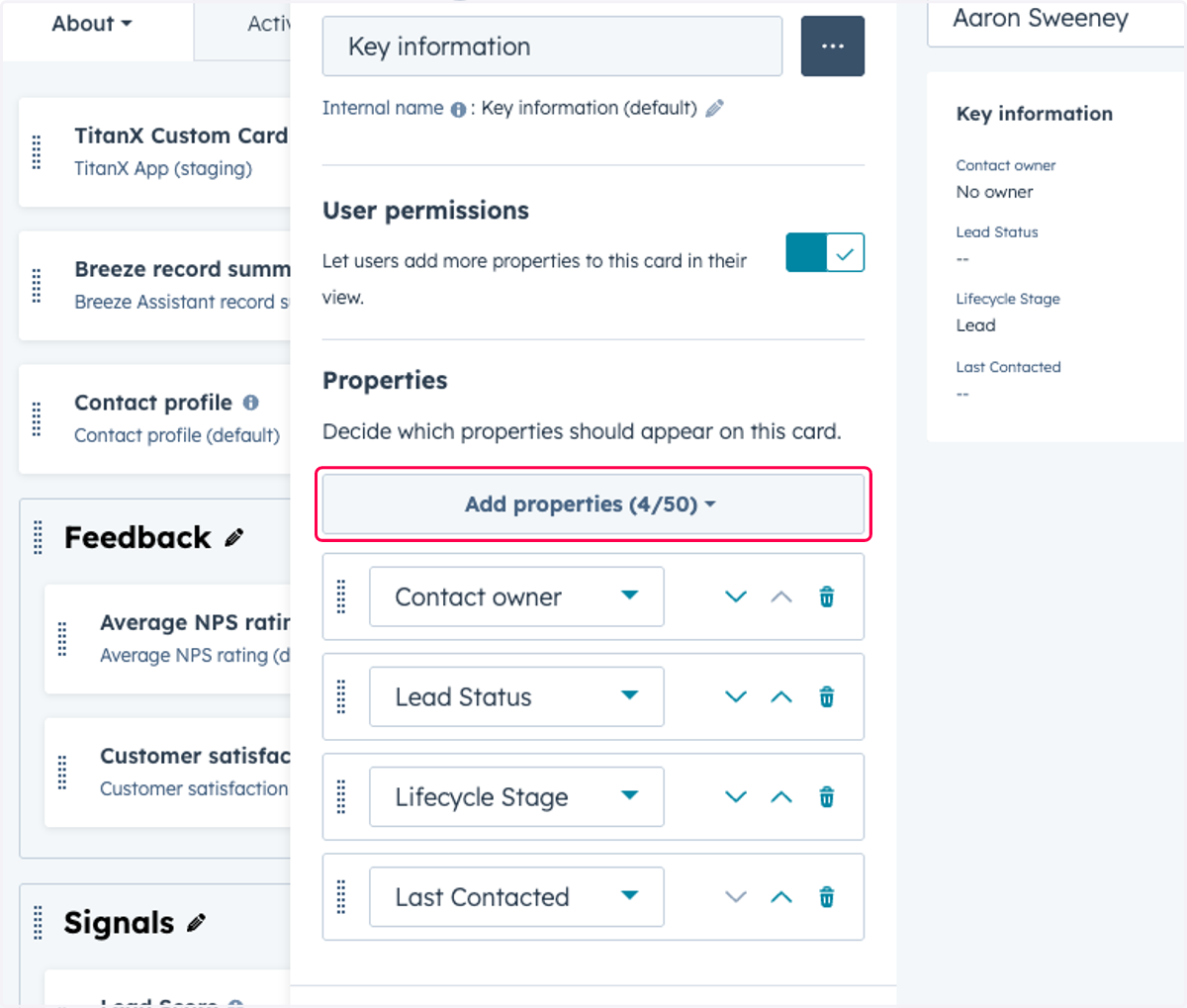Grab the Lead Status row drag handle
This screenshot has height=1008, width=1187.
(x=342, y=696)
